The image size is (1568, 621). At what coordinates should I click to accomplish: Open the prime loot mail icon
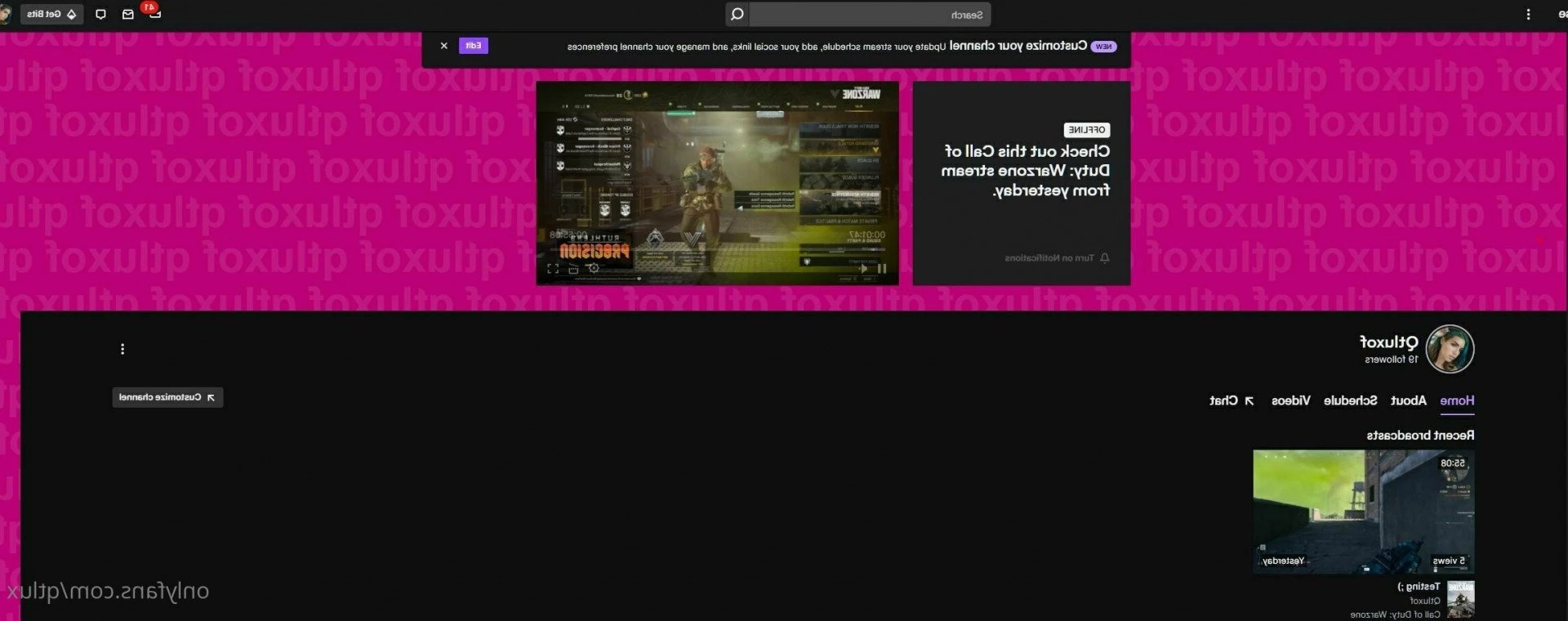[x=127, y=14]
